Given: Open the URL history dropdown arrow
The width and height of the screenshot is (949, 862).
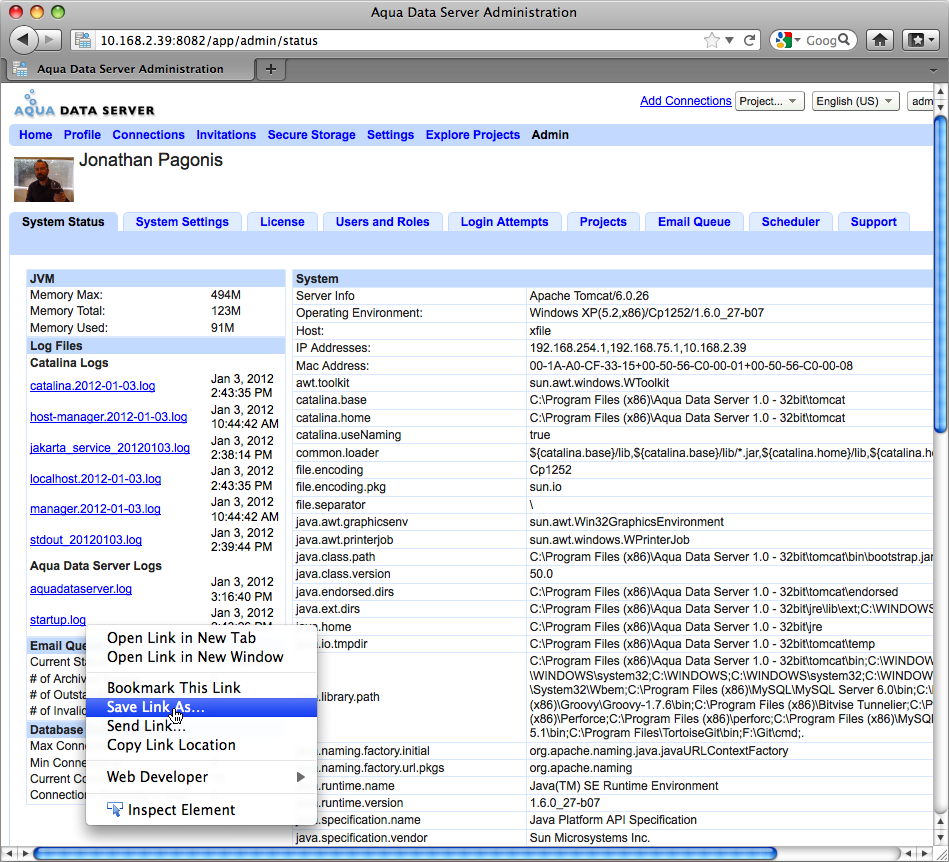Looking at the screenshot, I should click(x=729, y=41).
